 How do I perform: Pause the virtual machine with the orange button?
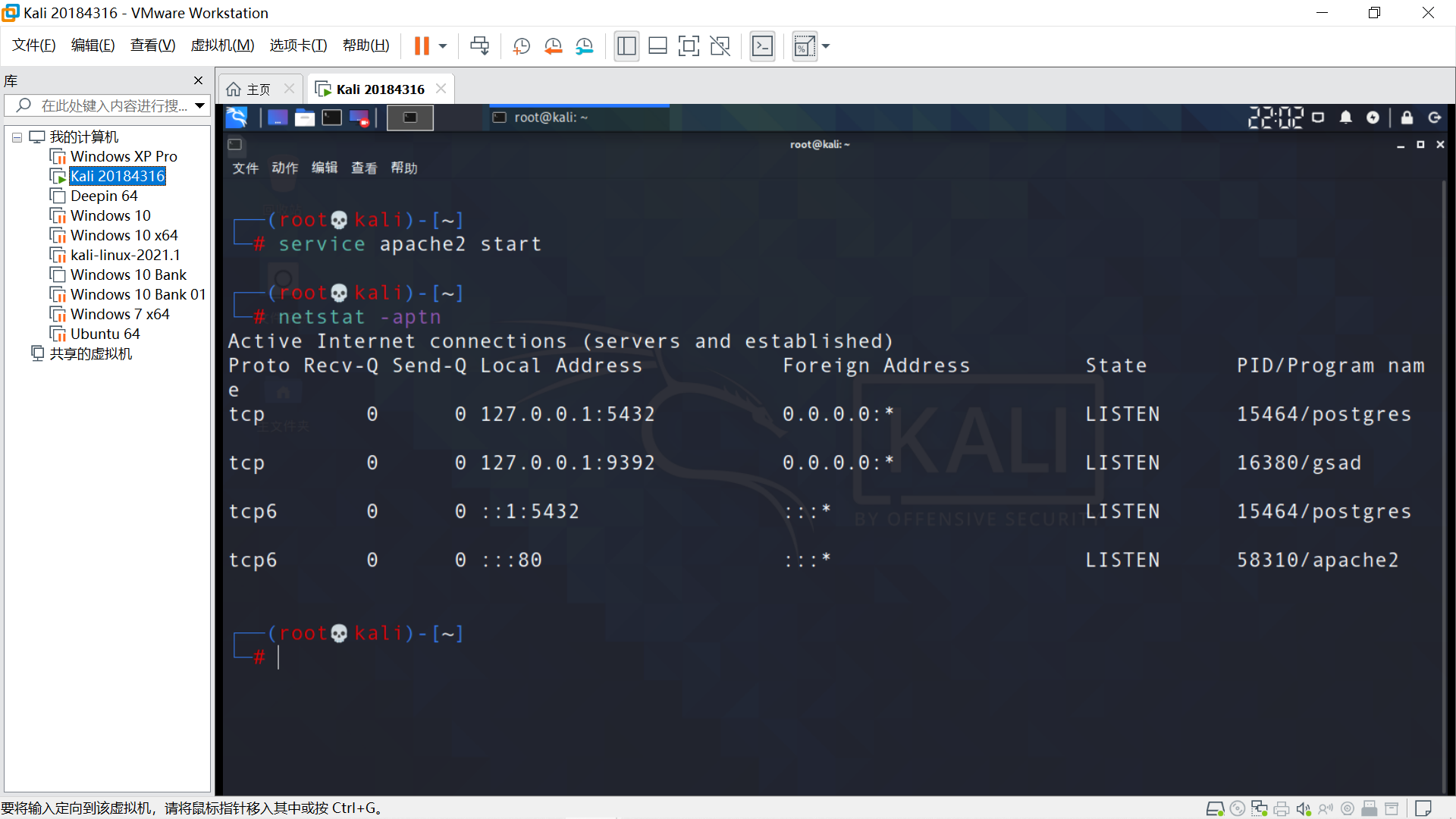(x=422, y=46)
